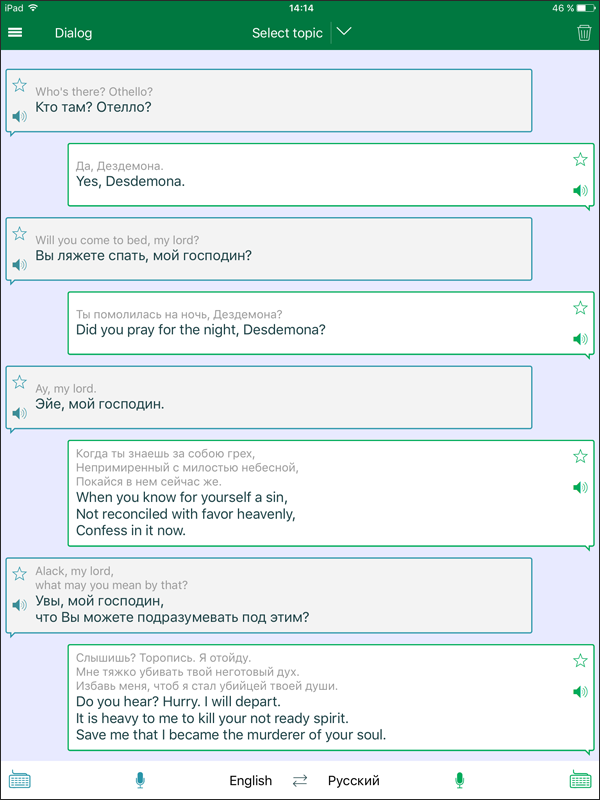Tap the blue English microphone

click(x=140, y=780)
